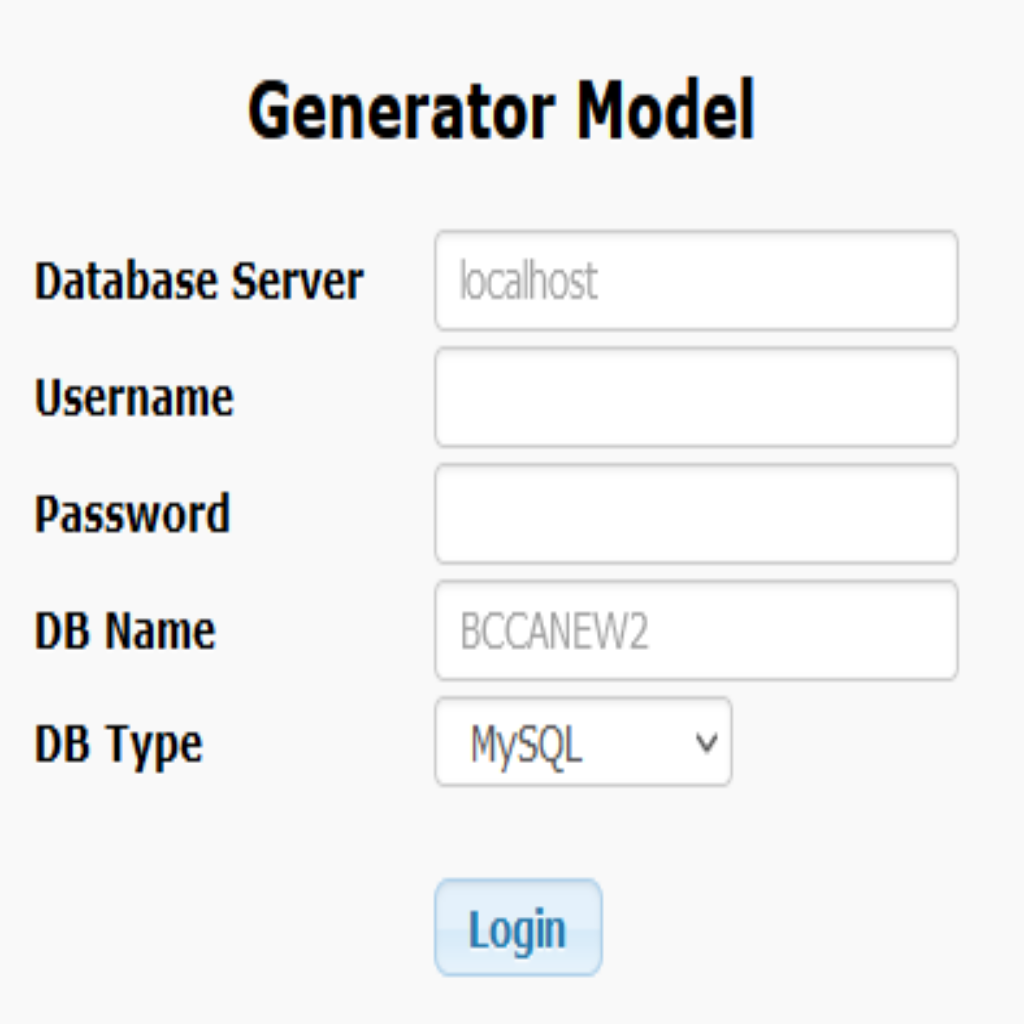
Task: Click the Password label
Action: click(x=132, y=514)
